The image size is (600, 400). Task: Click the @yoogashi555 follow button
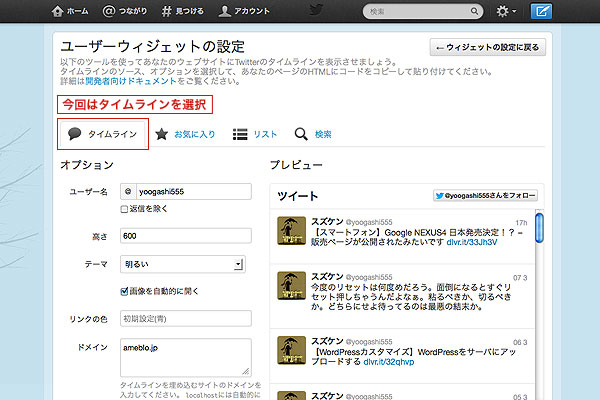(485, 196)
